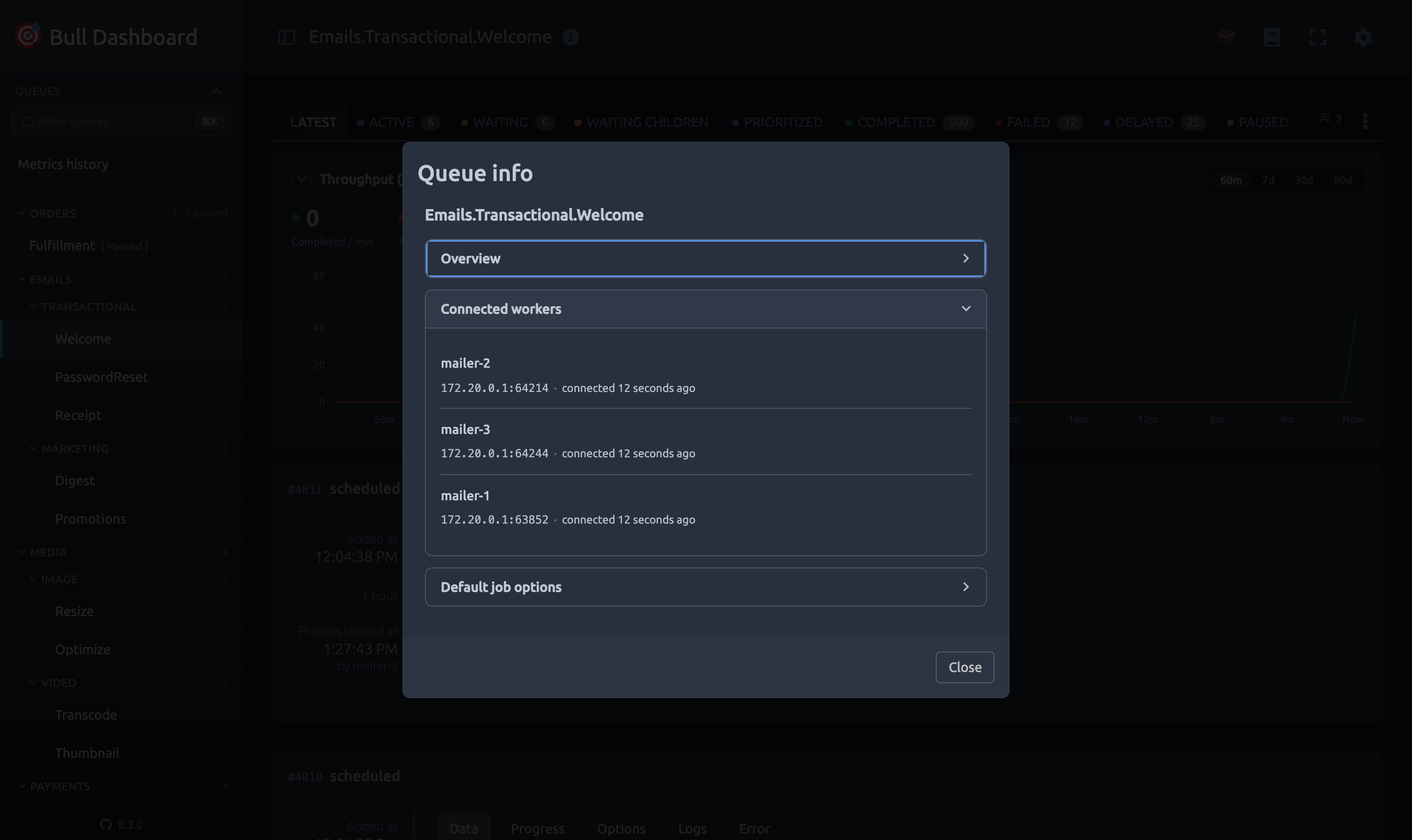Viewport: 1412px width, 840px height.
Task: Open the Progress tab of job #4010
Action: (x=537, y=828)
